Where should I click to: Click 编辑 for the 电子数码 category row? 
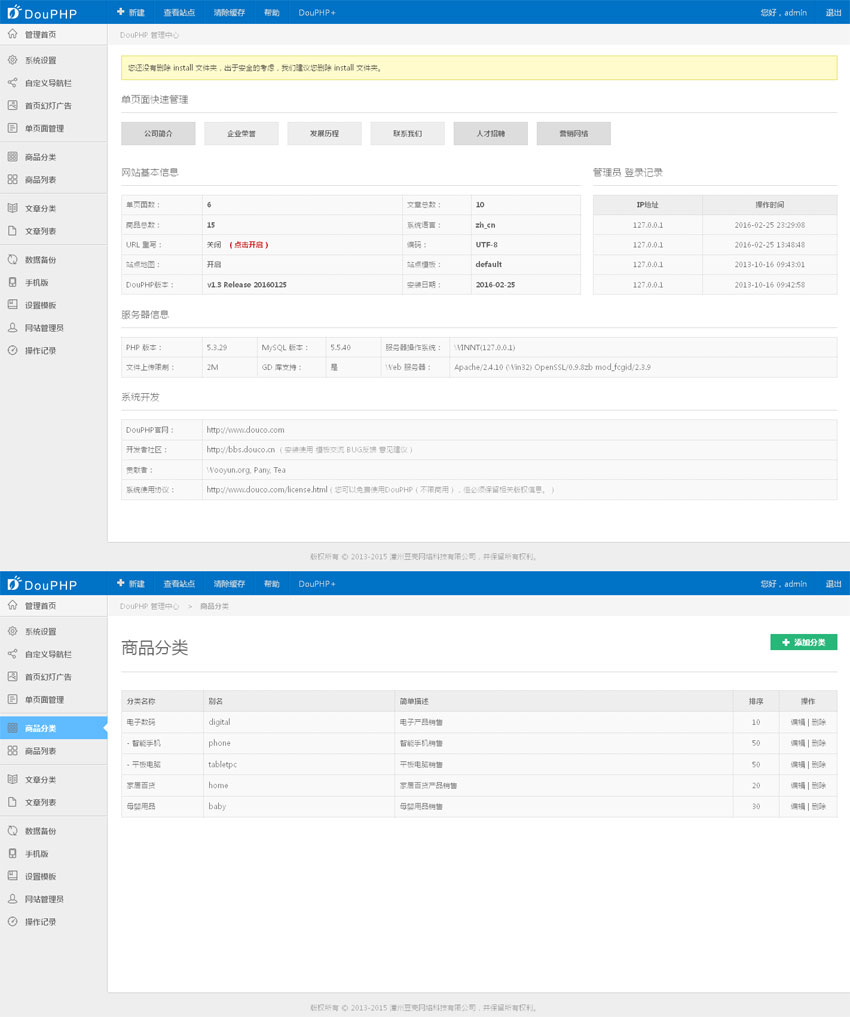797,722
